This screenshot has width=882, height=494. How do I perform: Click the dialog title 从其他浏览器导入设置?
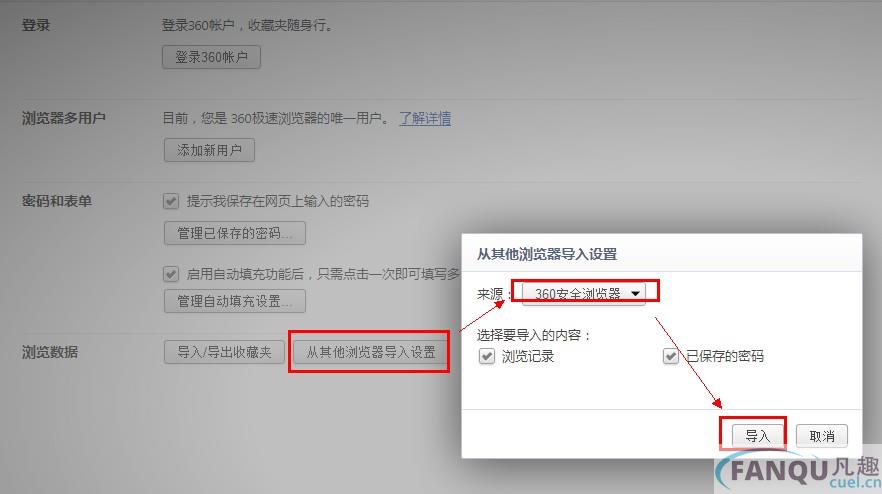tap(547, 254)
